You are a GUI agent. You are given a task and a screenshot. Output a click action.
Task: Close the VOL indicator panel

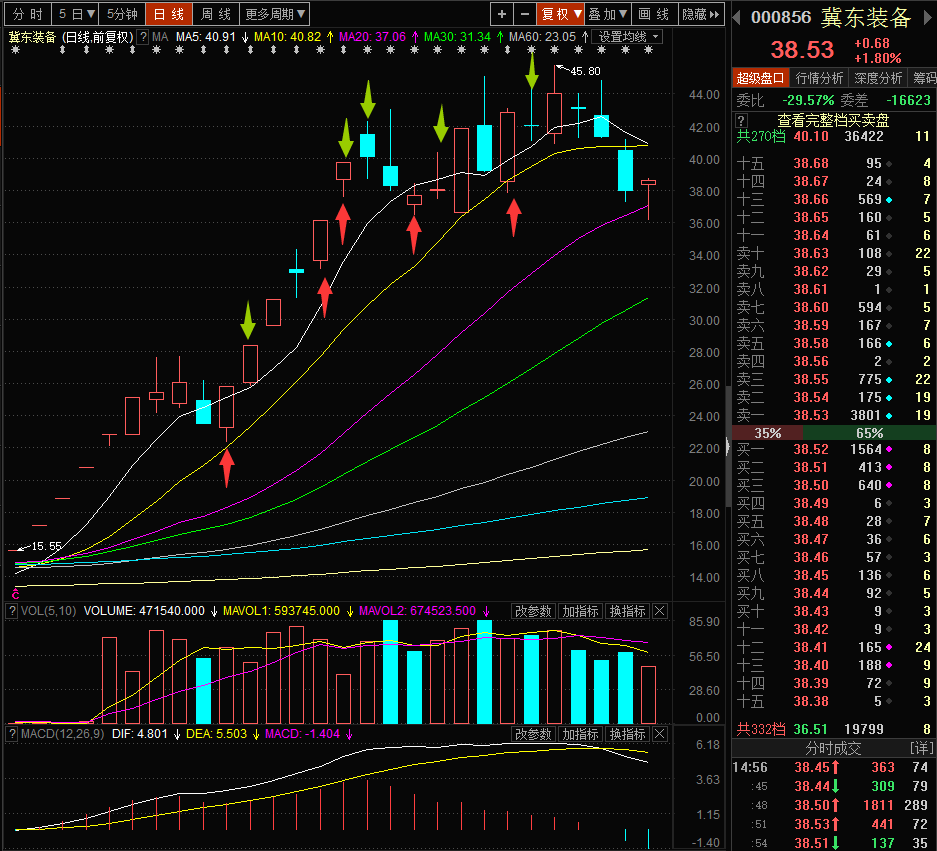(x=660, y=611)
